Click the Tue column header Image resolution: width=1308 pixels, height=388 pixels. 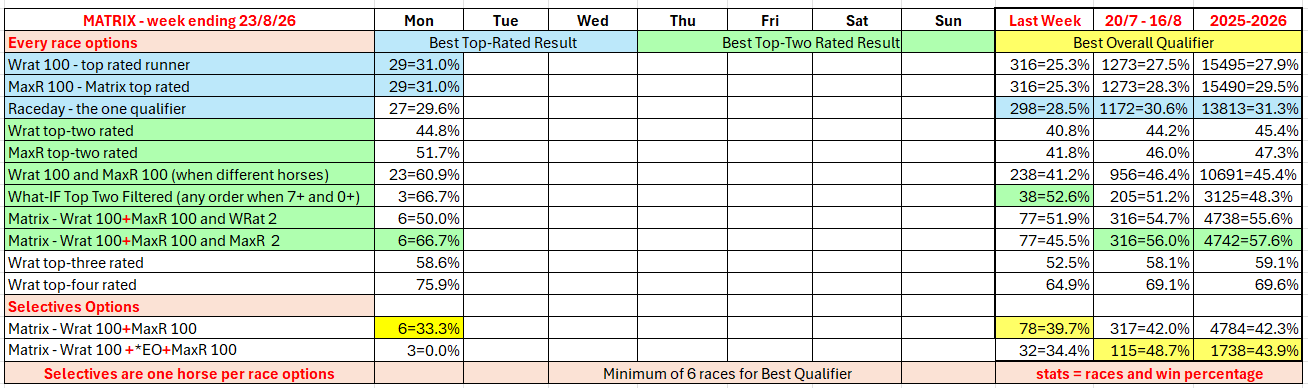(506, 20)
